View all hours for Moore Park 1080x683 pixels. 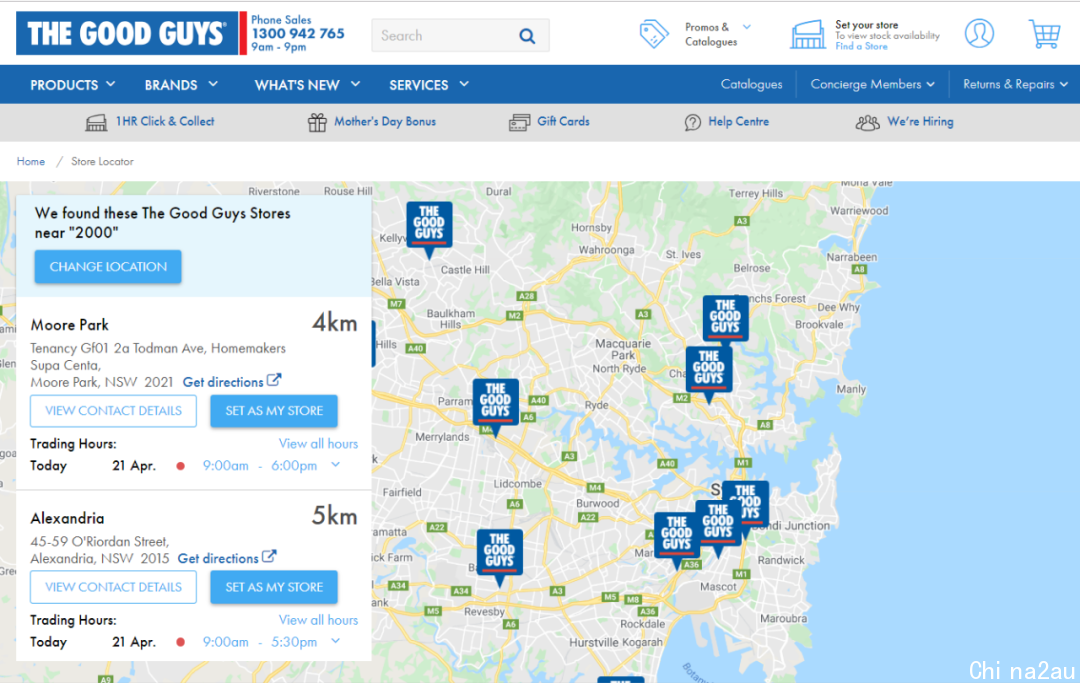pos(318,443)
